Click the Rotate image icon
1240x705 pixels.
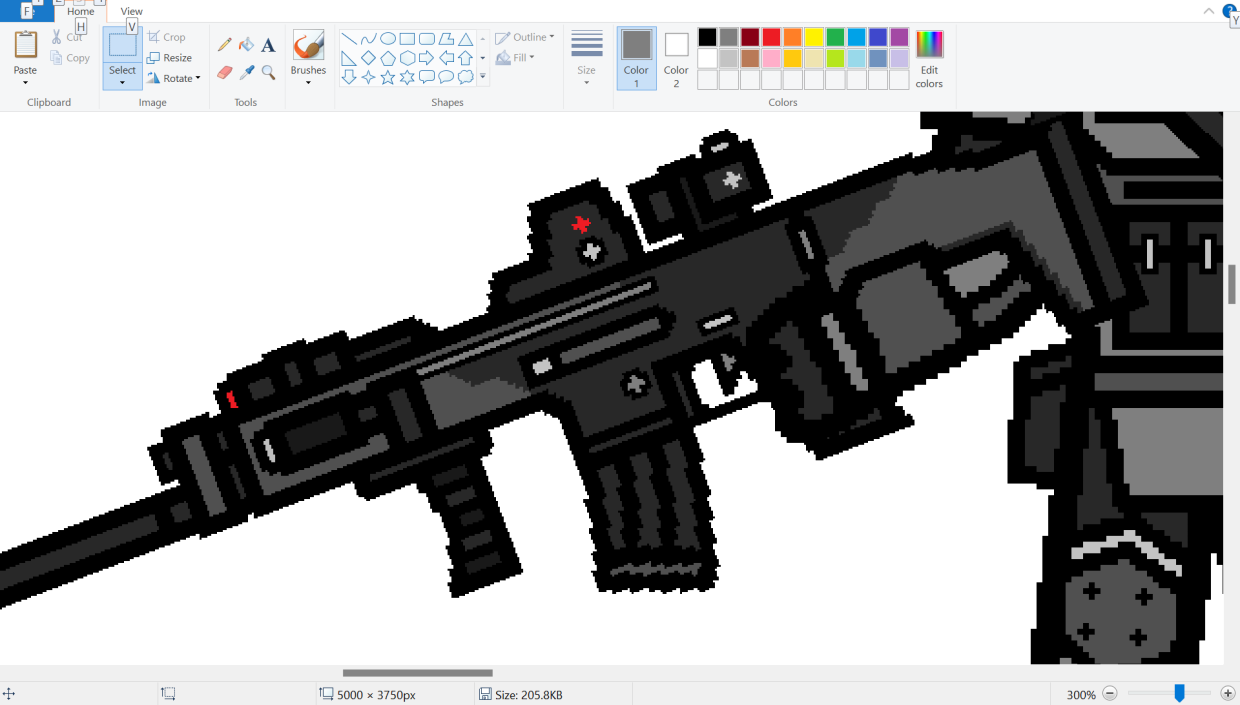pyautogui.click(x=154, y=78)
